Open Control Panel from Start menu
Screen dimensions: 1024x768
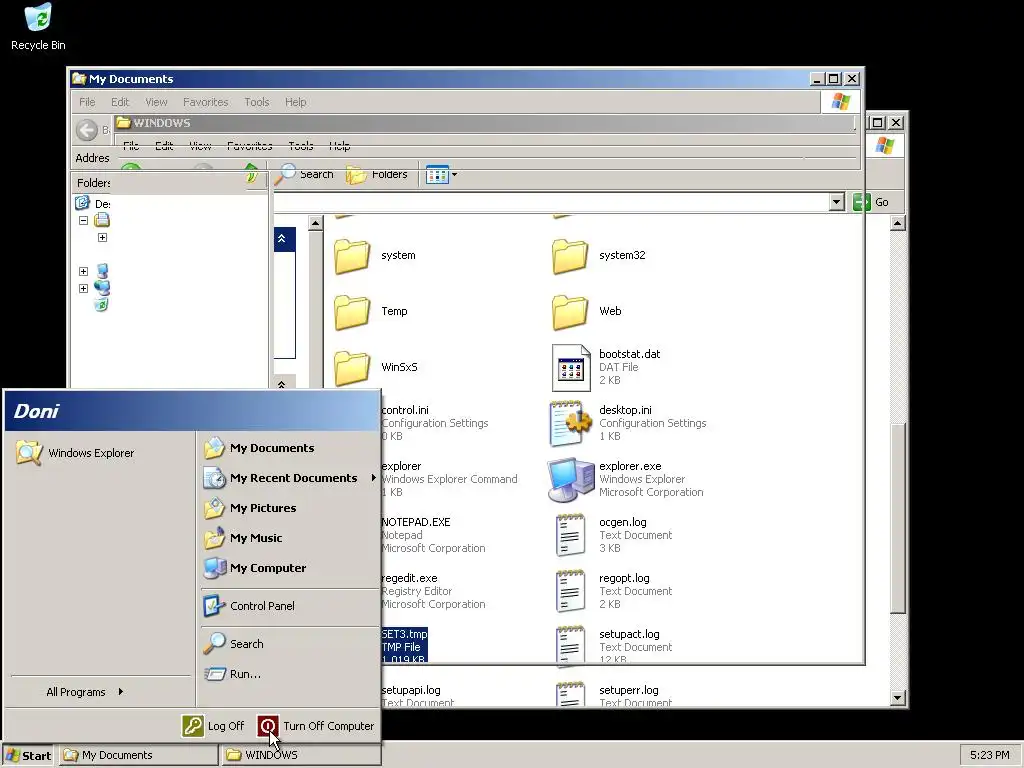click(x=249, y=606)
